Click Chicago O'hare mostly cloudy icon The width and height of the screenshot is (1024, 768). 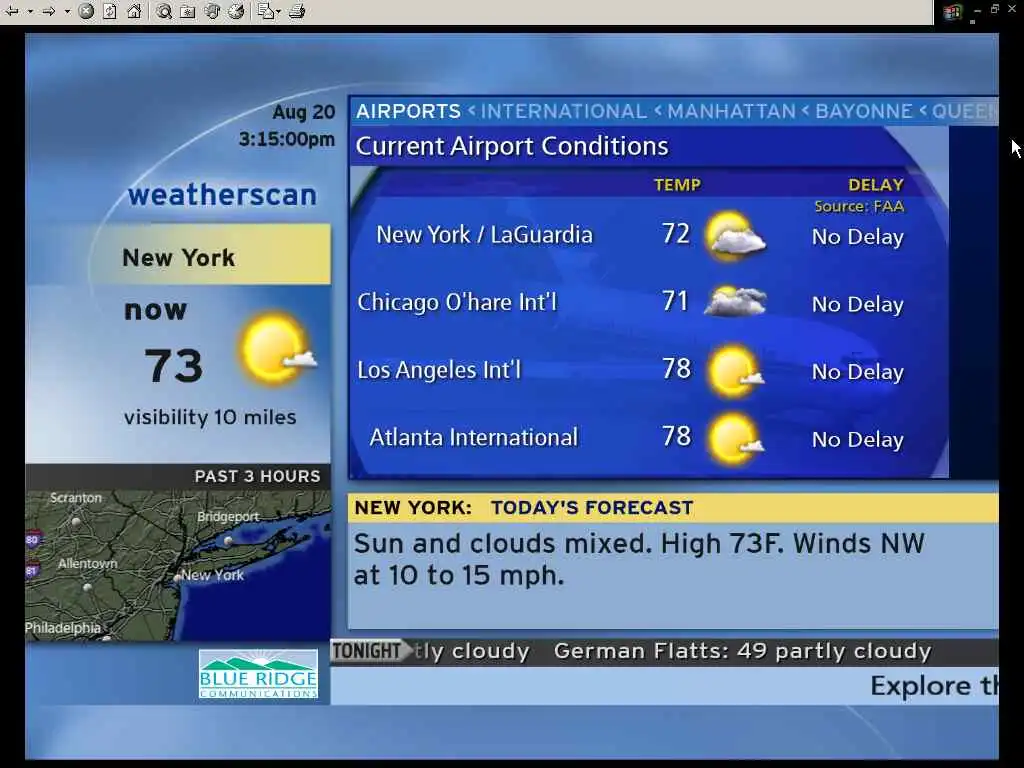click(735, 302)
